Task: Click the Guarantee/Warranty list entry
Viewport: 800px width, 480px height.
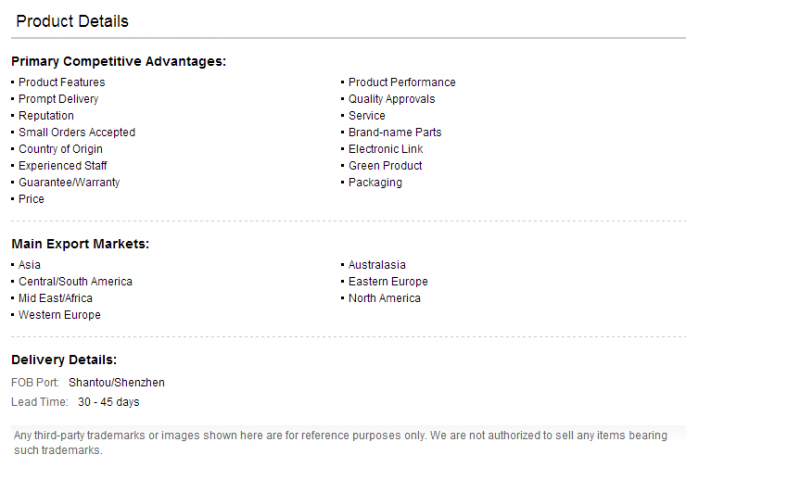Action: 69,182
